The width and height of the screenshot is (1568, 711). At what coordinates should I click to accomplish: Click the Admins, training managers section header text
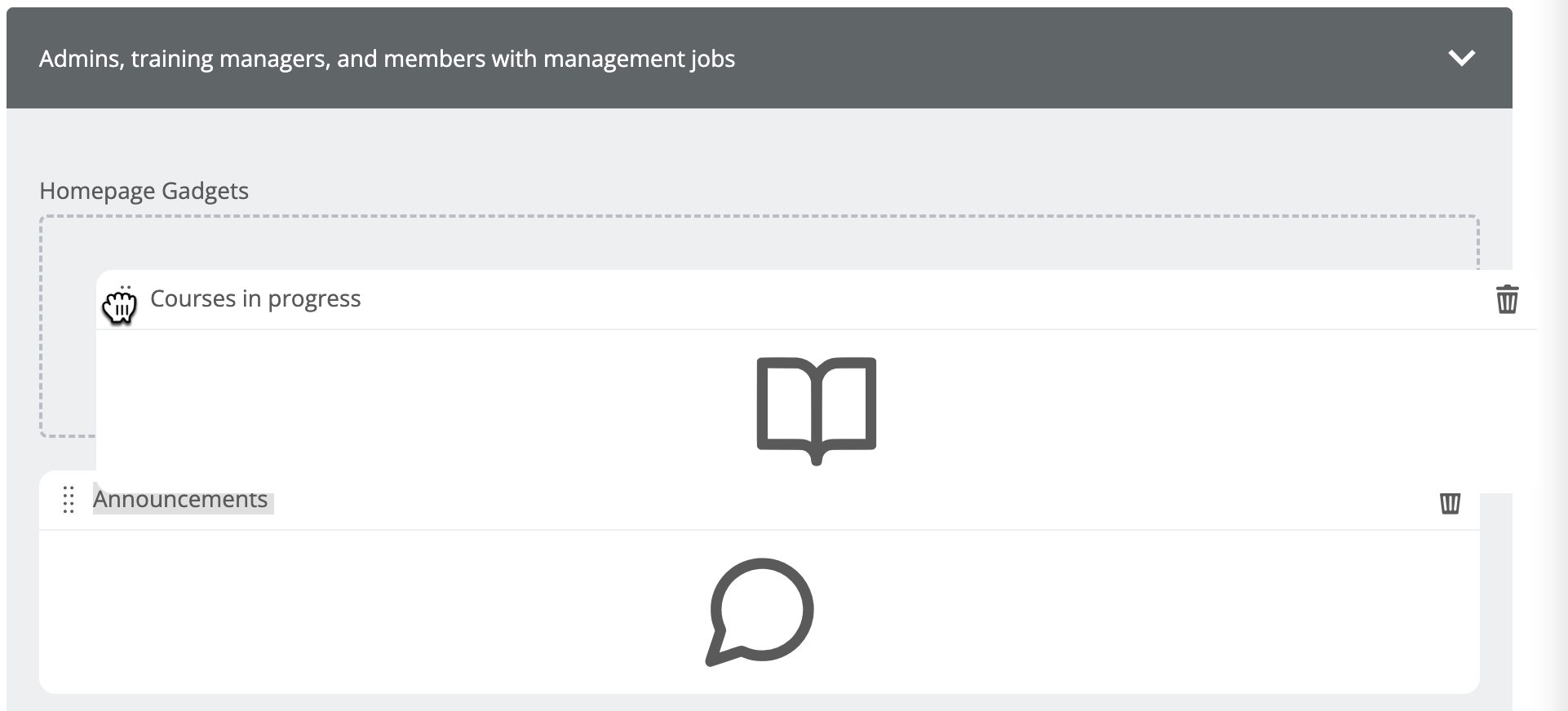pos(387,59)
